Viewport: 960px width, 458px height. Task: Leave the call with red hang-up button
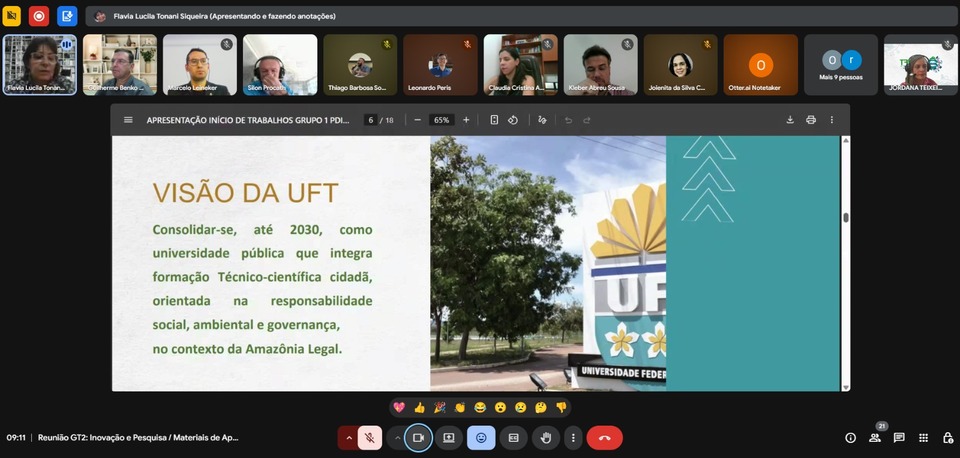[604, 438]
